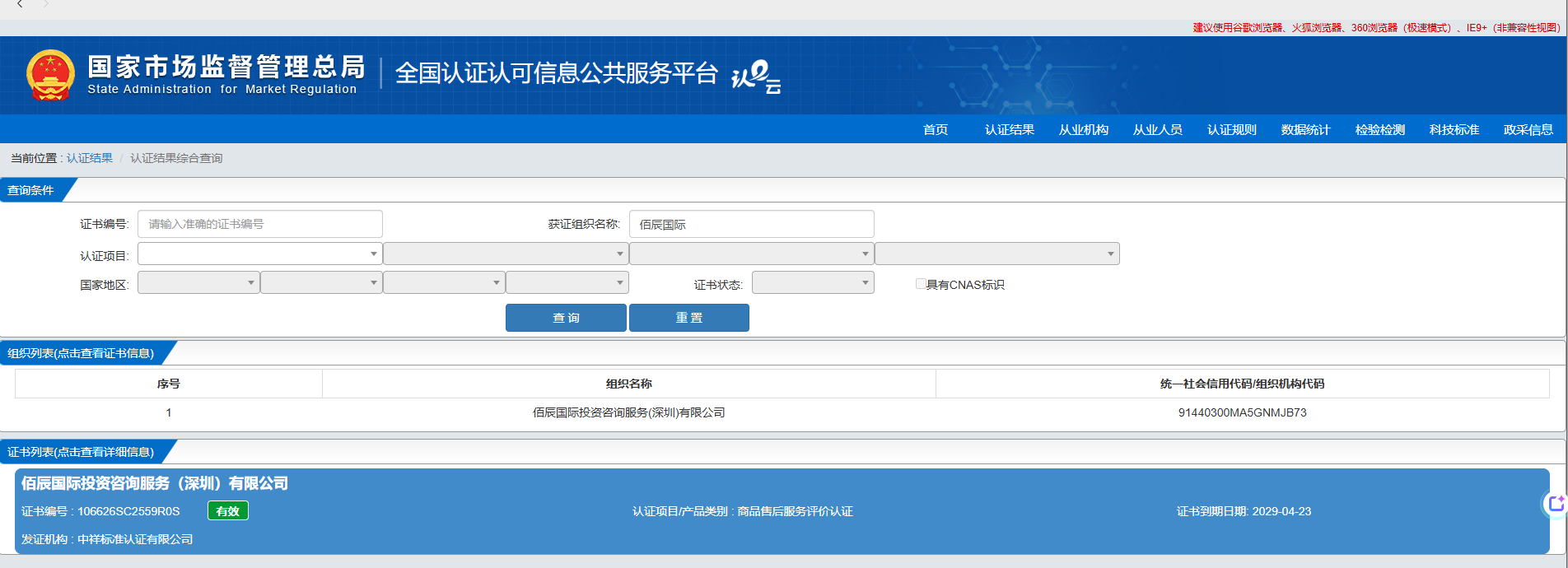Viewport: 1568px width, 568px height.
Task: Click the 组织列表 section tab
Action: tap(82, 353)
